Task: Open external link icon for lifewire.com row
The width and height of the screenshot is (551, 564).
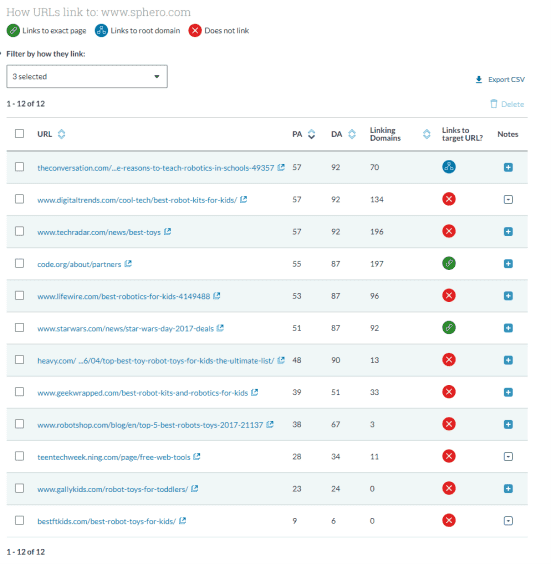Action: coord(217,296)
